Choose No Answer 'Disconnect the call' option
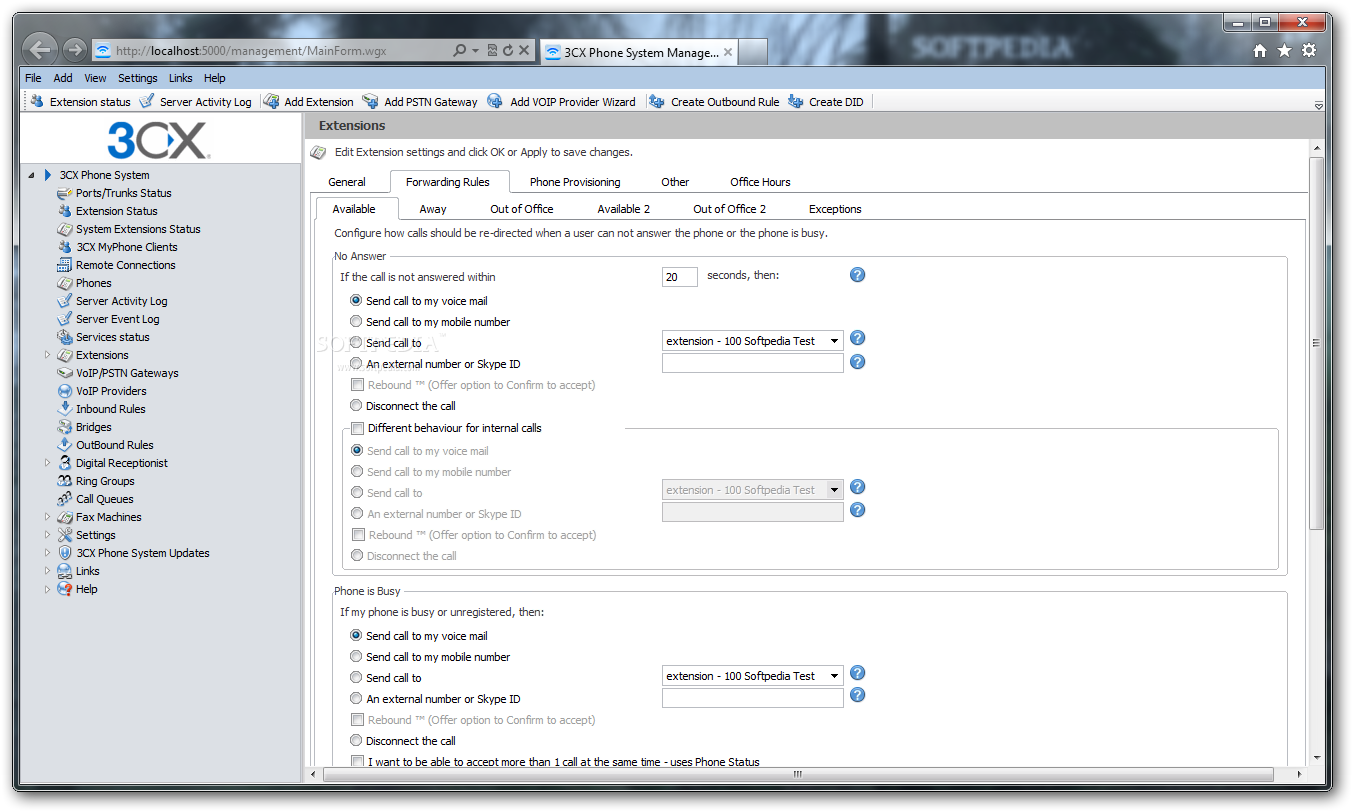 click(356, 405)
